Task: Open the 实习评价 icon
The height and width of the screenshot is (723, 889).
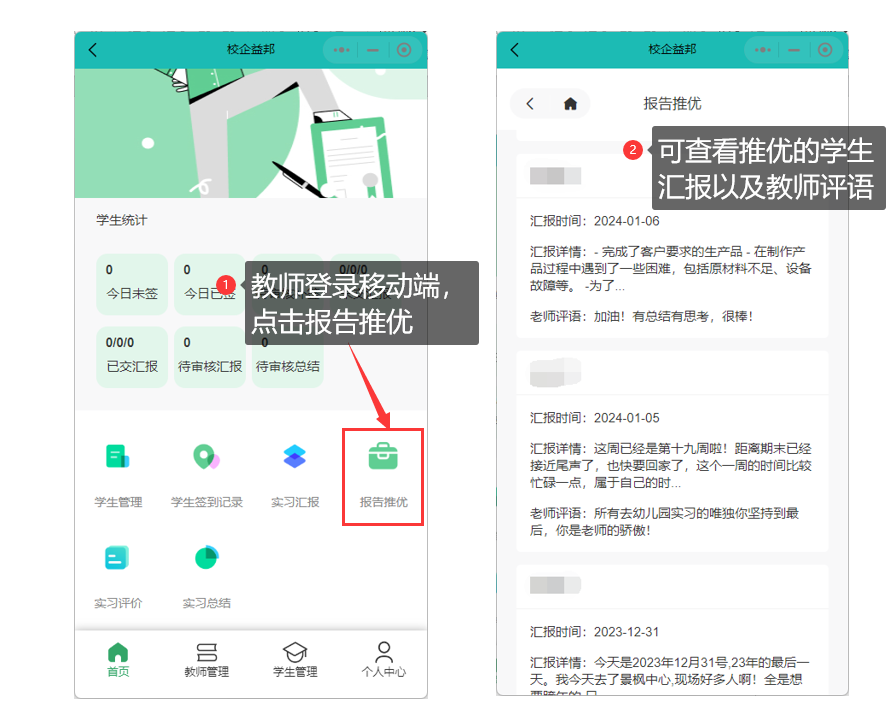Action: click(118, 559)
